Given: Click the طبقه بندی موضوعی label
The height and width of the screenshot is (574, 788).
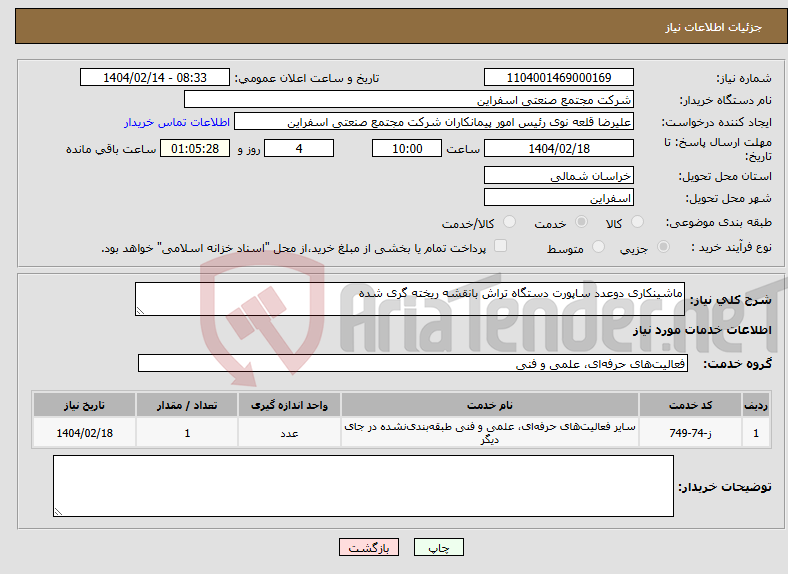Looking at the screenshot, I should coord(719,222).
